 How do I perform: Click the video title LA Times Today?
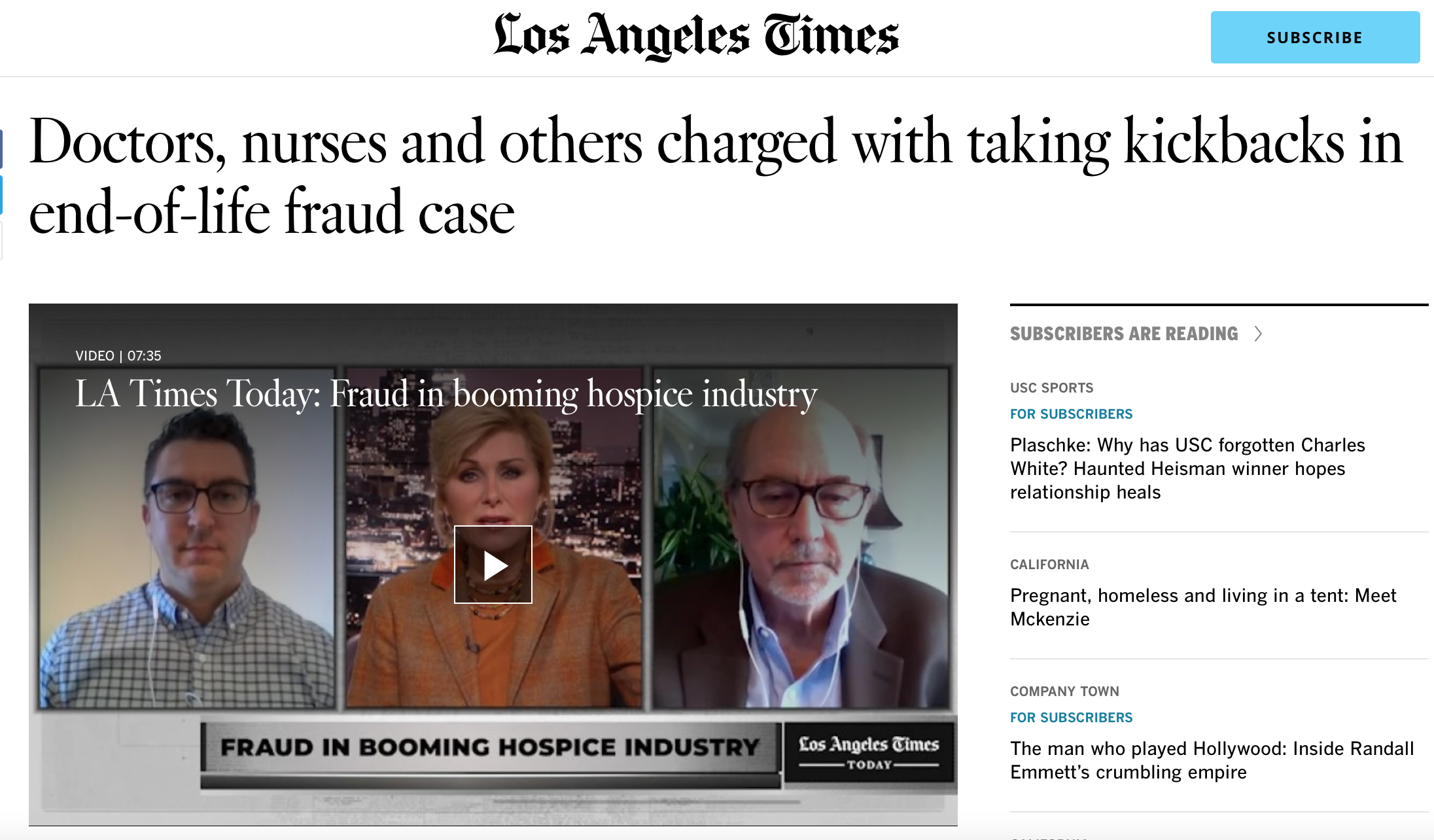[446, 394]
